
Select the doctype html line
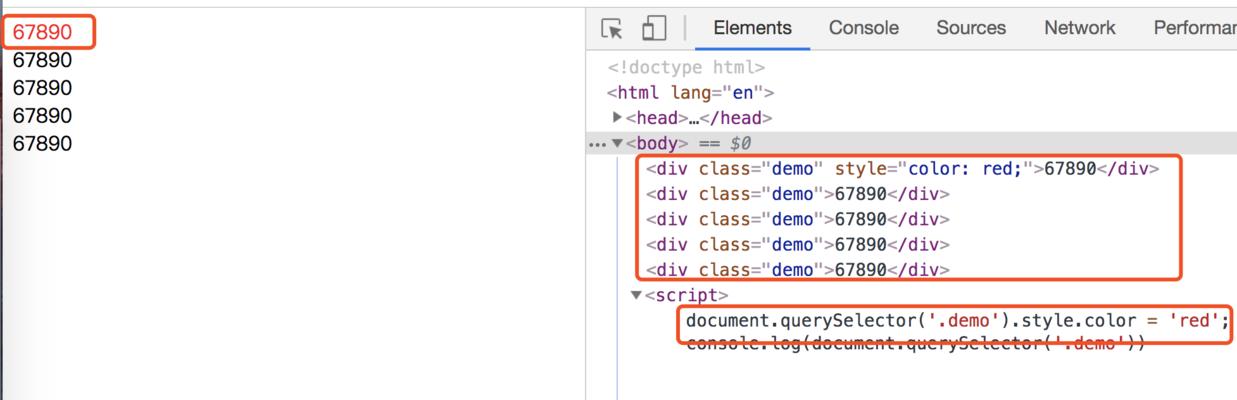686,68
